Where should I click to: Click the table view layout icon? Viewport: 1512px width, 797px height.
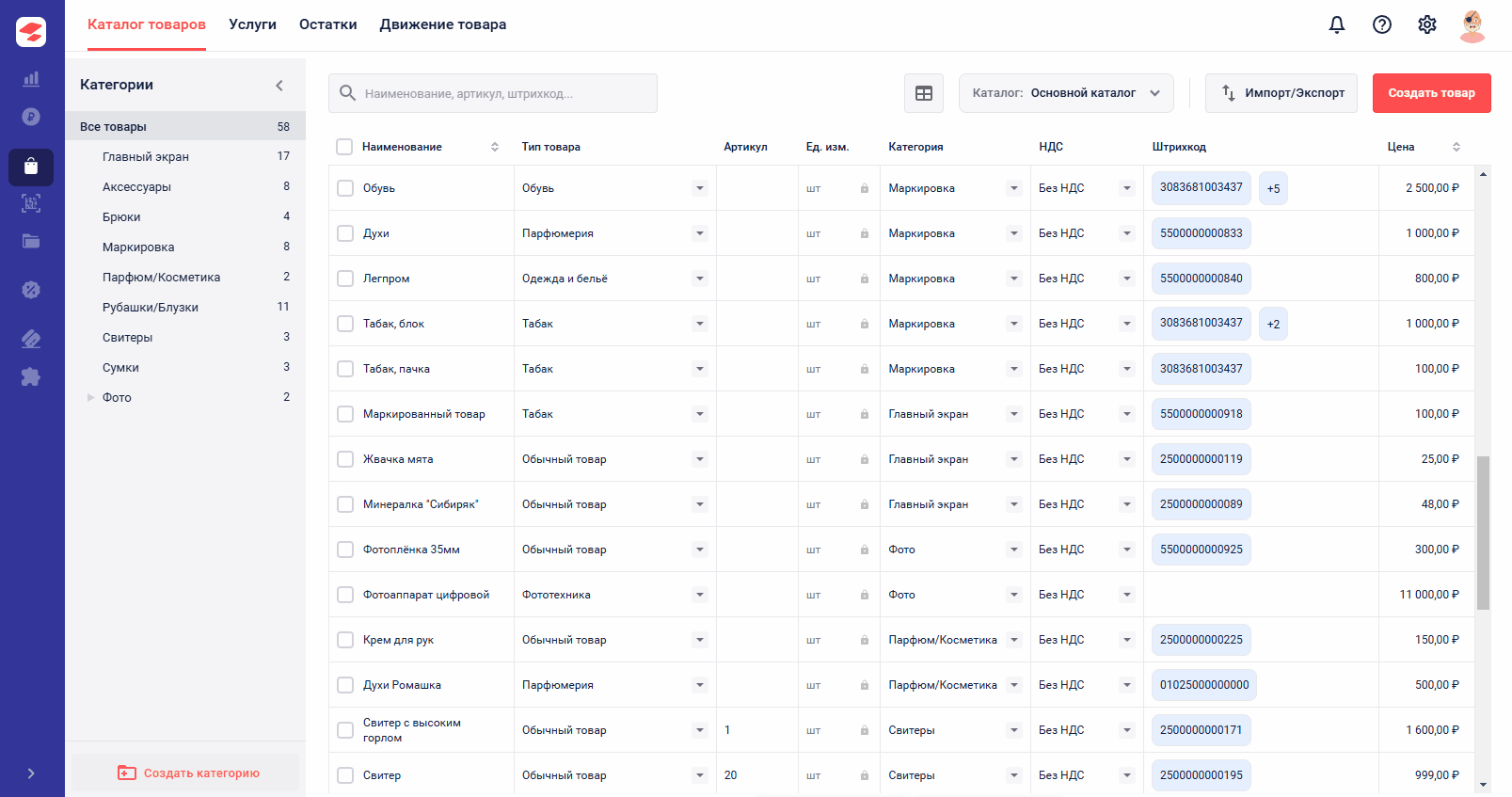click(924, 93)
